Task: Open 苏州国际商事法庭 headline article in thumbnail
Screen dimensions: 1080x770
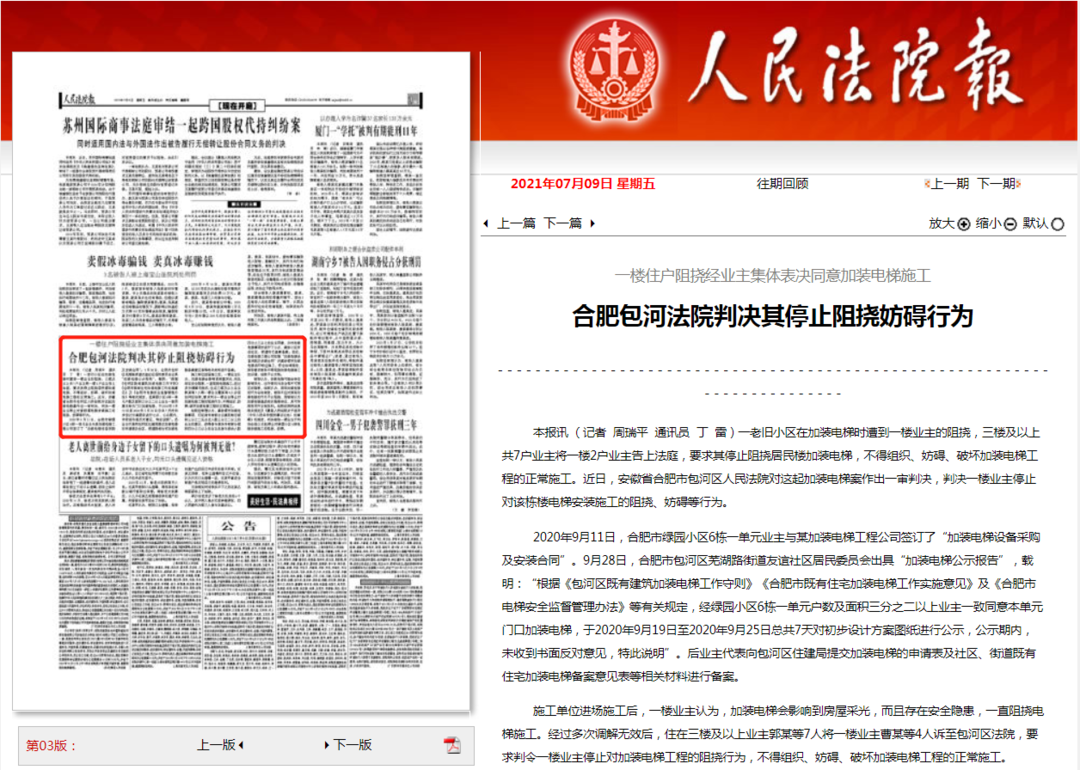Action: 182,125
